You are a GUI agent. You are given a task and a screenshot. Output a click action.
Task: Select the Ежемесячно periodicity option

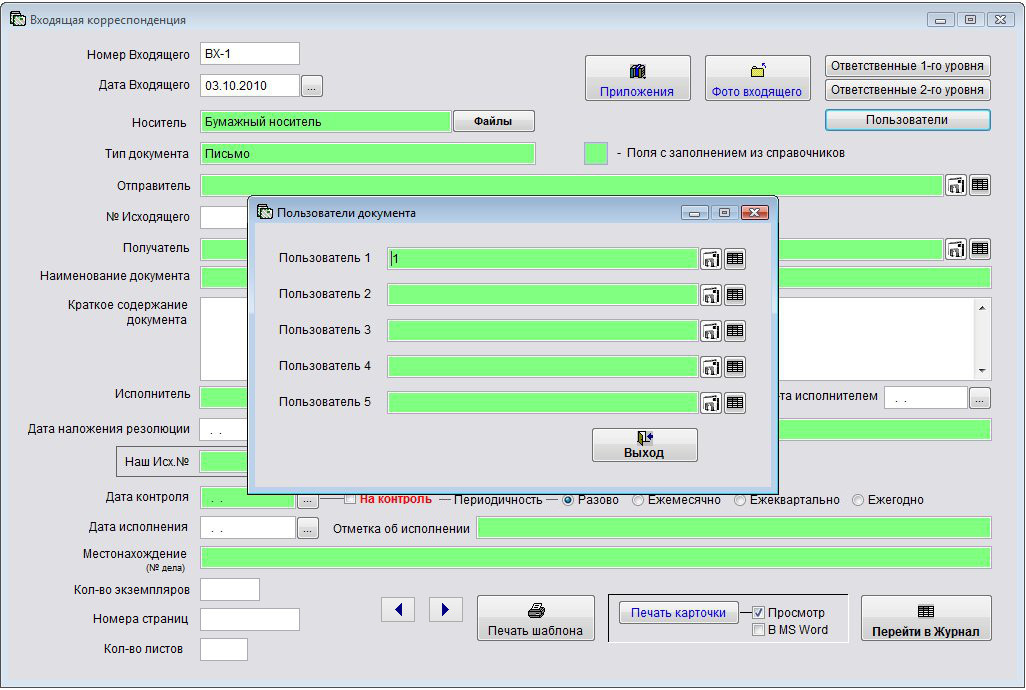pyautogui.click(x=638, y=500)
